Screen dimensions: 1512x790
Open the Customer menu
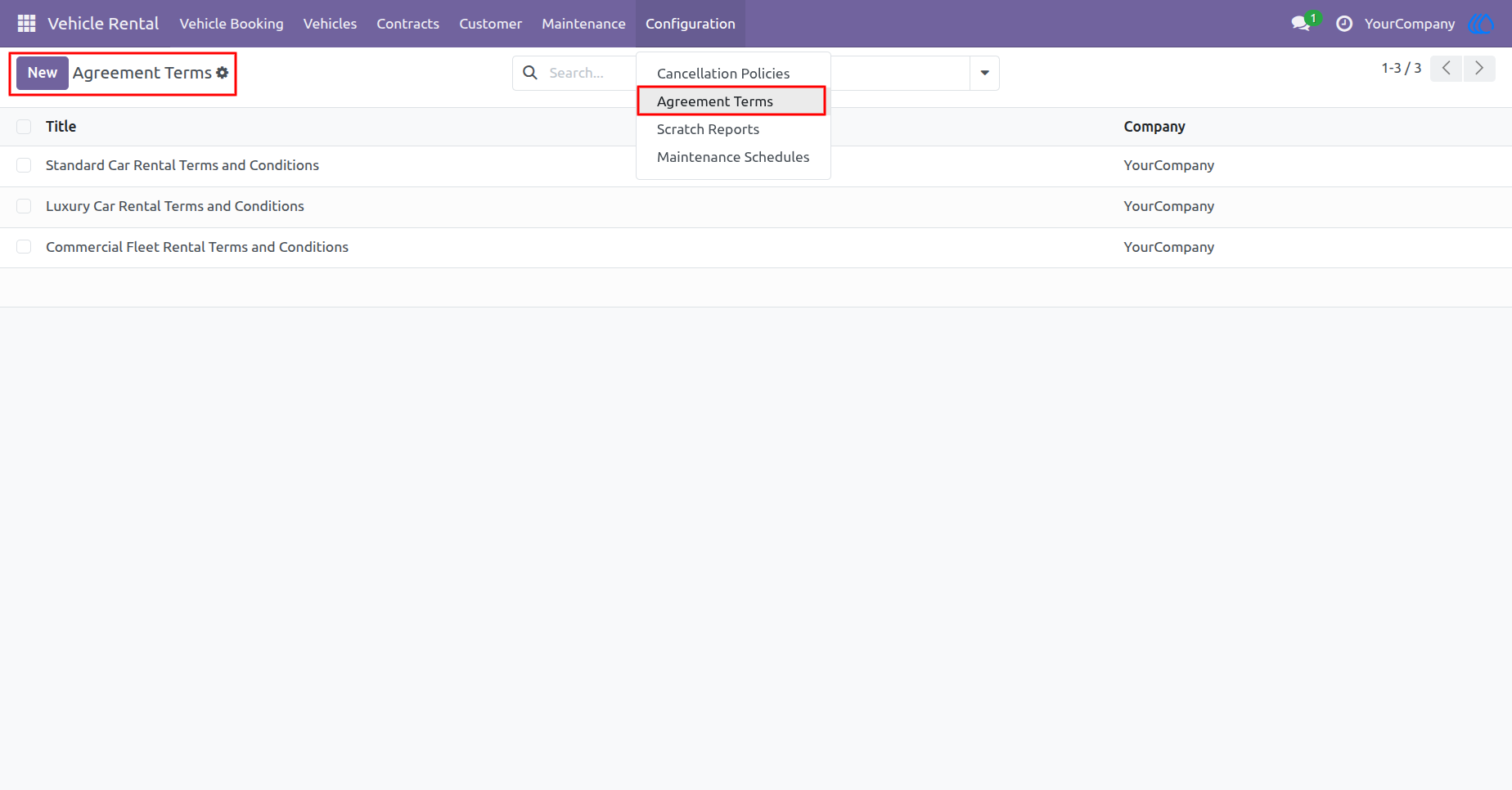490,24
